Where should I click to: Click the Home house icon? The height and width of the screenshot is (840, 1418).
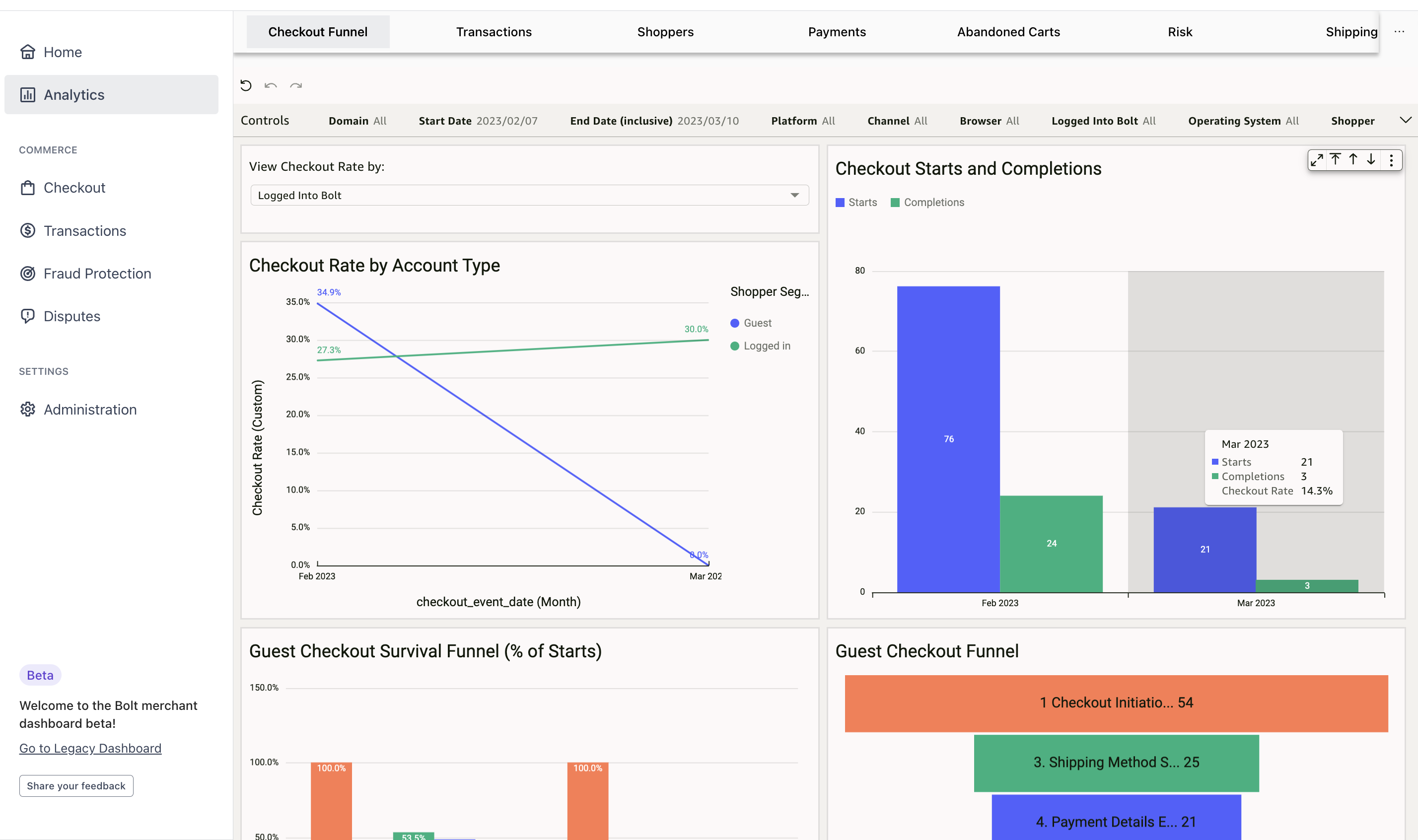[28, 52]
